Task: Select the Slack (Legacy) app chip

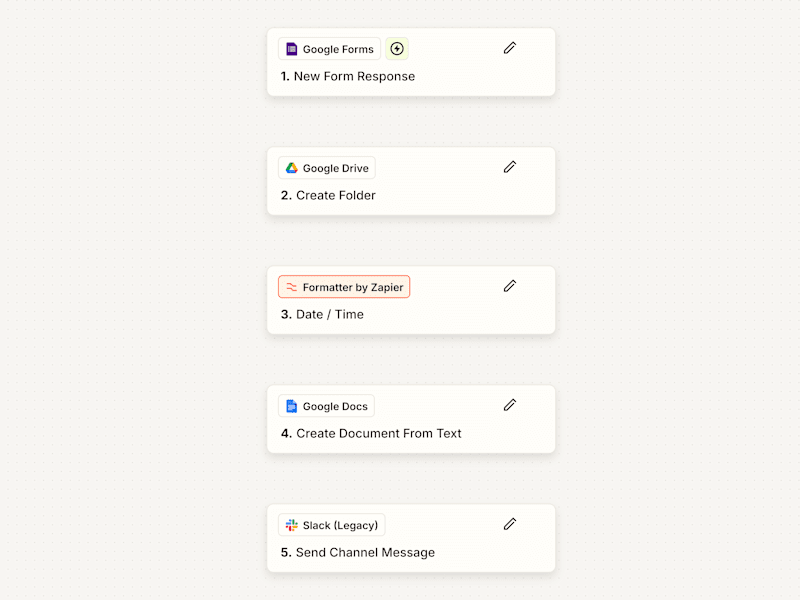Action: 332,525
